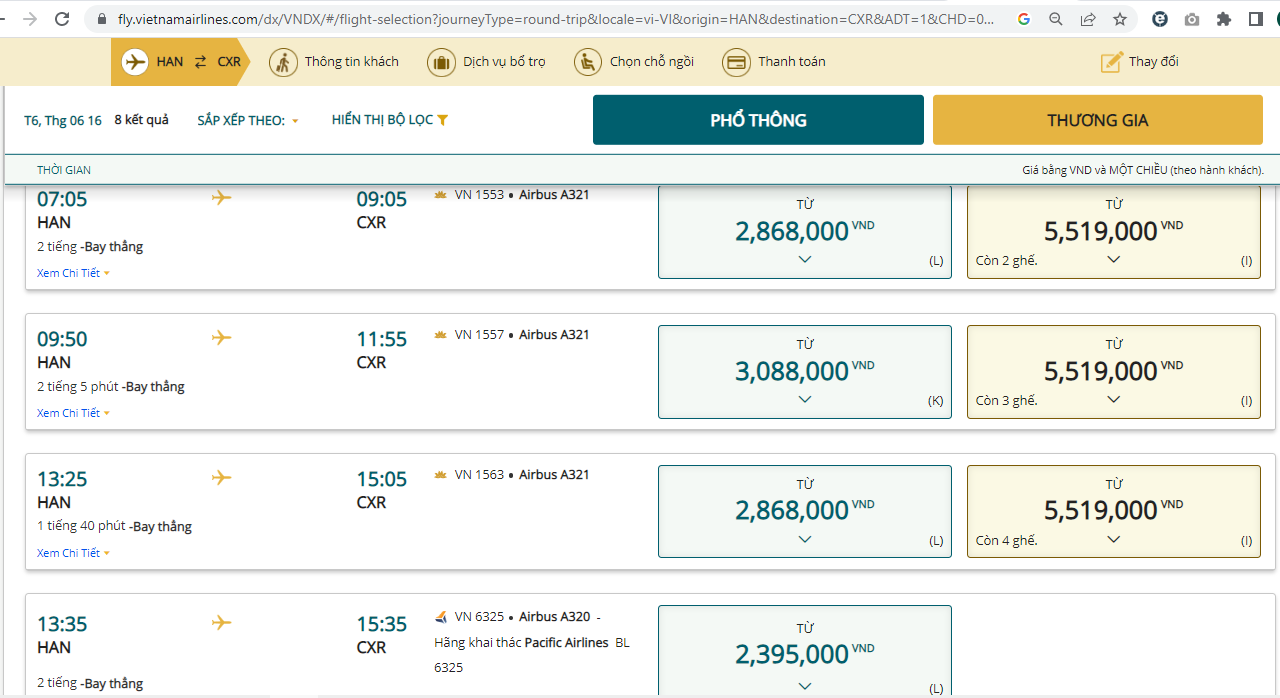
Task: Click the zoom magnifier icon in address bar
Action: [1056, 19]
